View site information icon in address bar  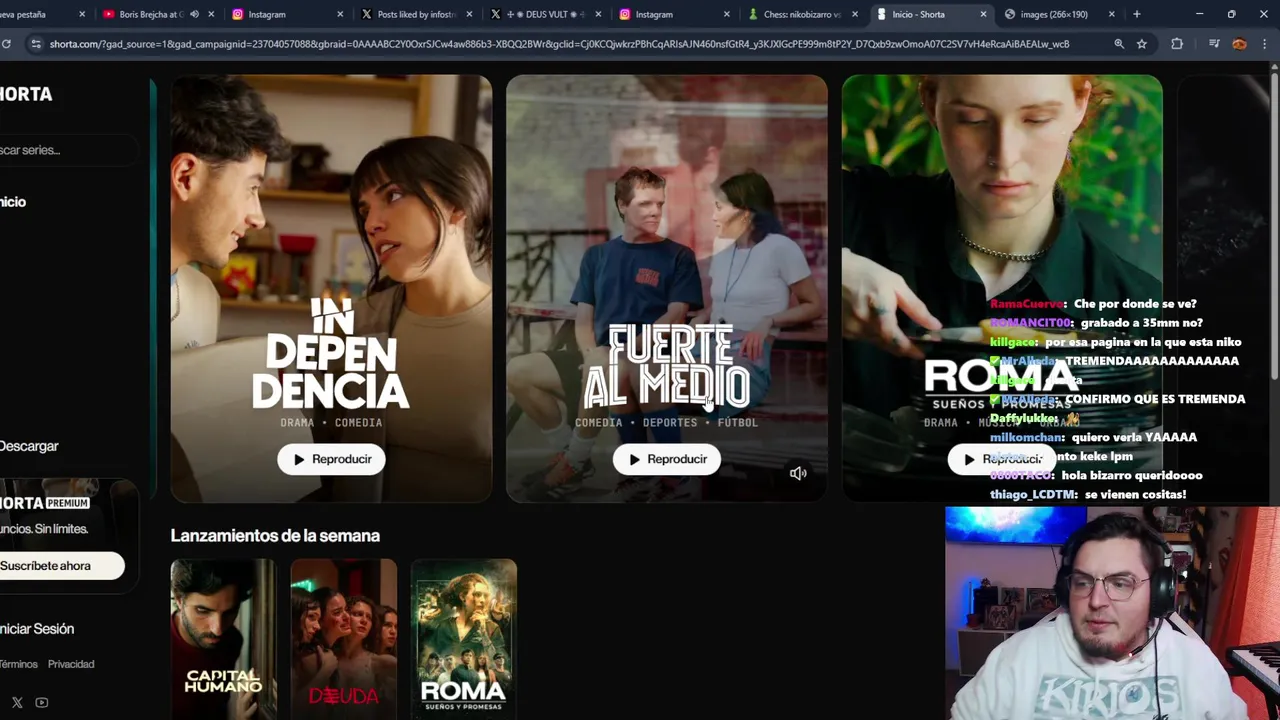36,44
